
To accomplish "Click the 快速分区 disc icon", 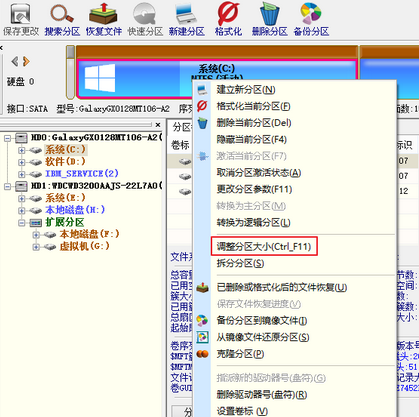I will coord(145,19).
